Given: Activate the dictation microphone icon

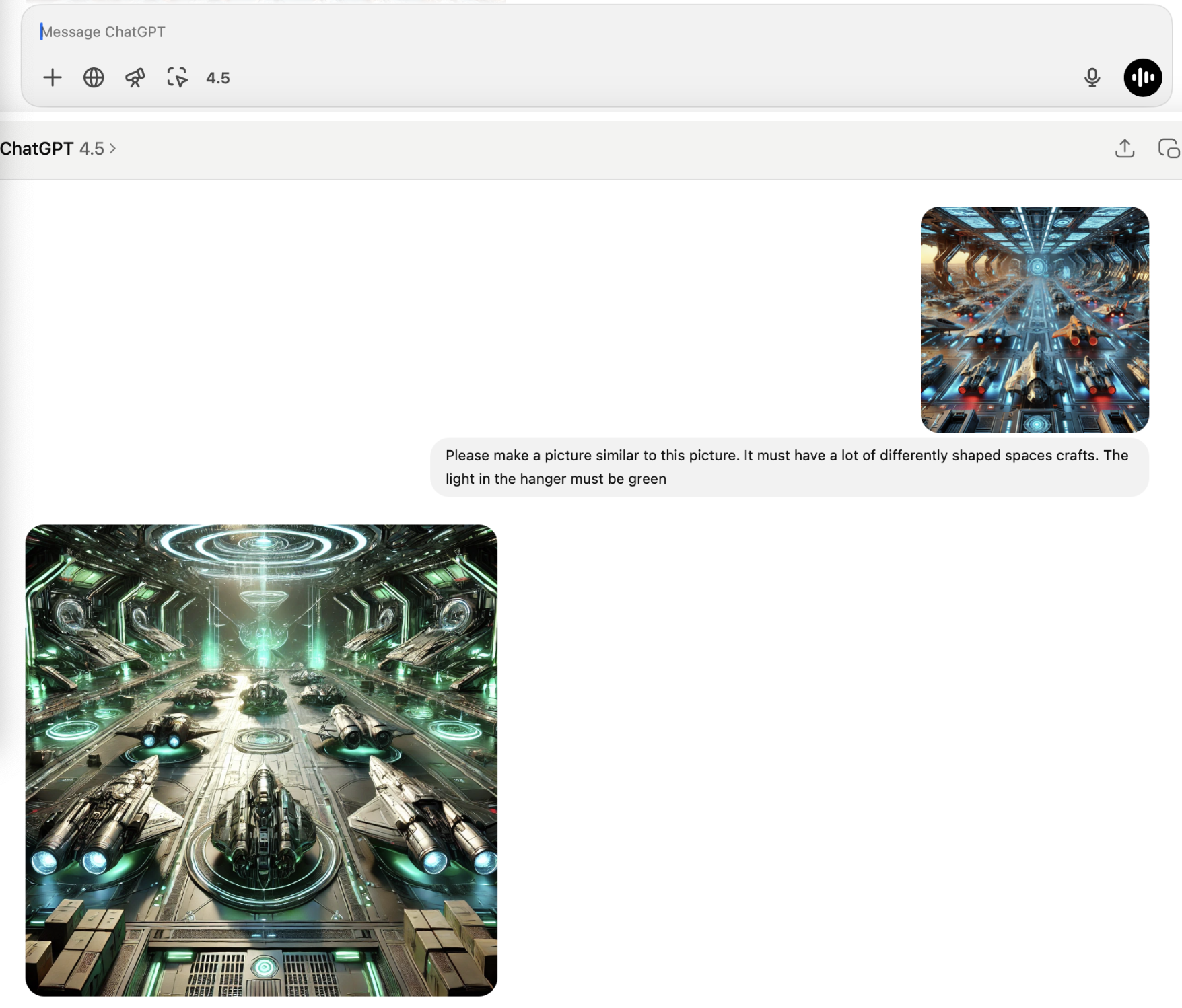Looking at the screenshot, I should pos(1093,77).
